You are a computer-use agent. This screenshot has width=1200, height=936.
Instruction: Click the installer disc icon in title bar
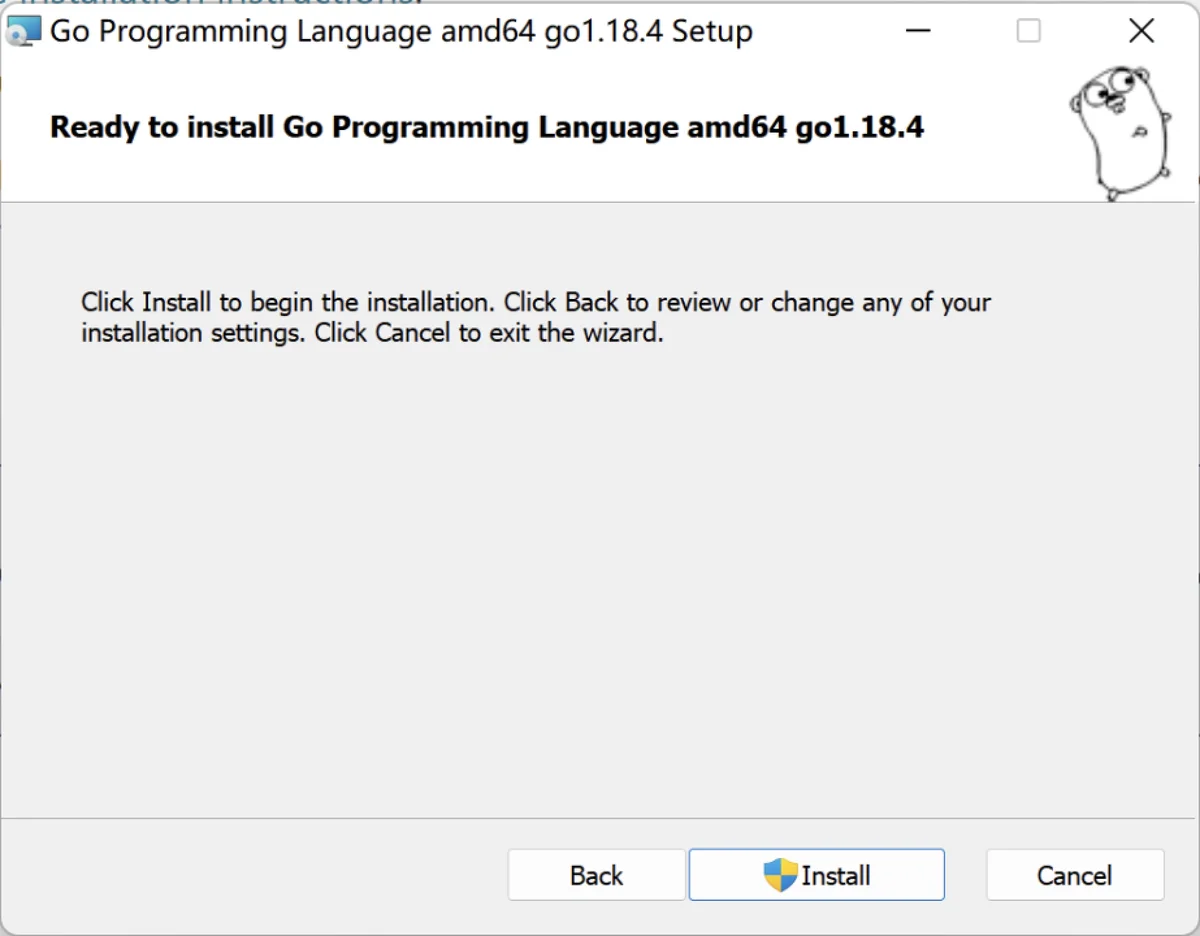23,32
